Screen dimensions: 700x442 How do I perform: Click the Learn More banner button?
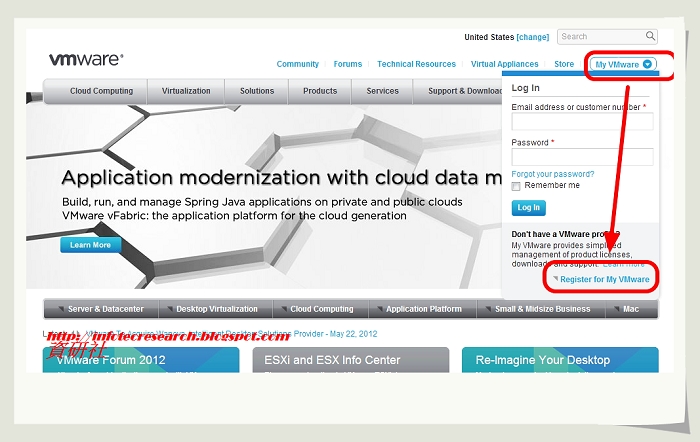pos(91,245)
